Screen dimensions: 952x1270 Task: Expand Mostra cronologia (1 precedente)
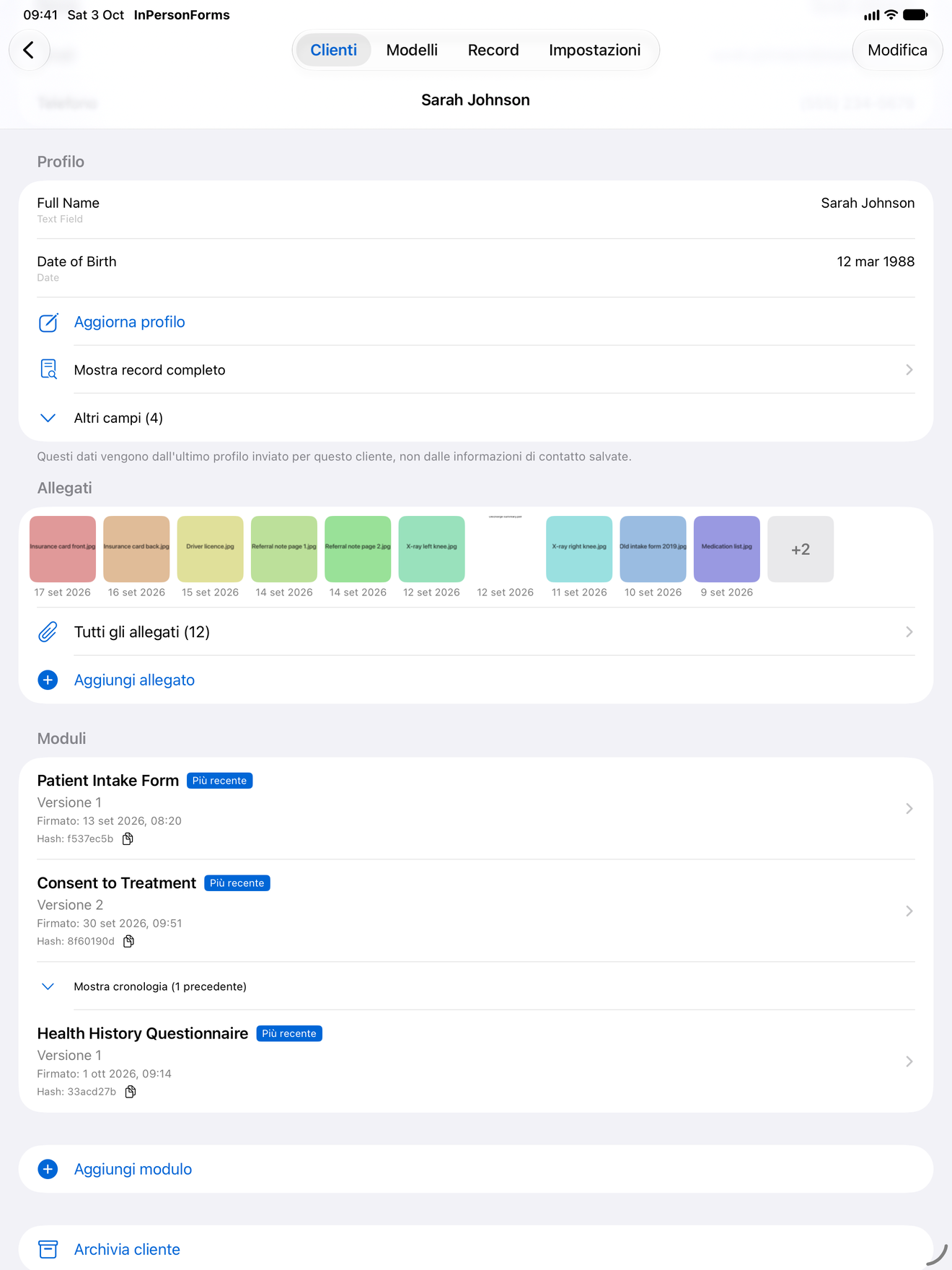(476, 986)
